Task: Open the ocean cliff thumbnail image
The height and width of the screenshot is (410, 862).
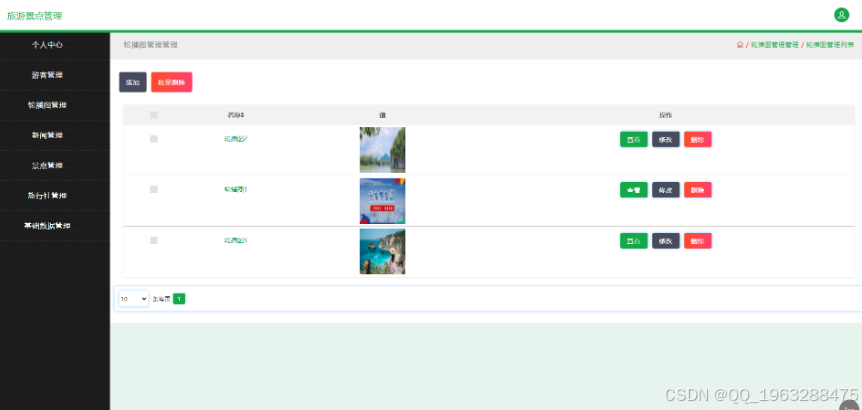Action: click(383, 251)
